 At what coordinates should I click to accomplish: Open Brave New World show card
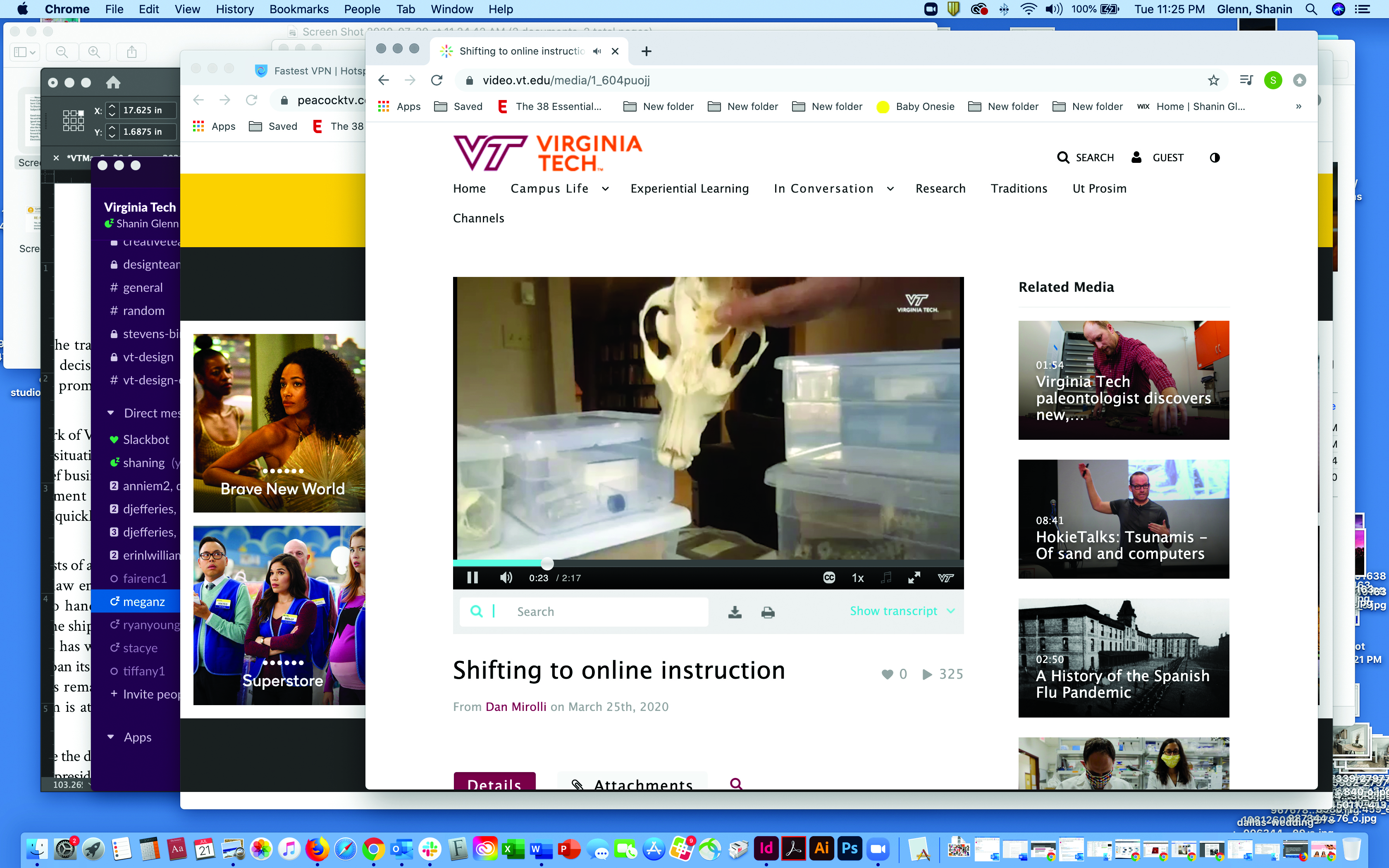(279, 423)
